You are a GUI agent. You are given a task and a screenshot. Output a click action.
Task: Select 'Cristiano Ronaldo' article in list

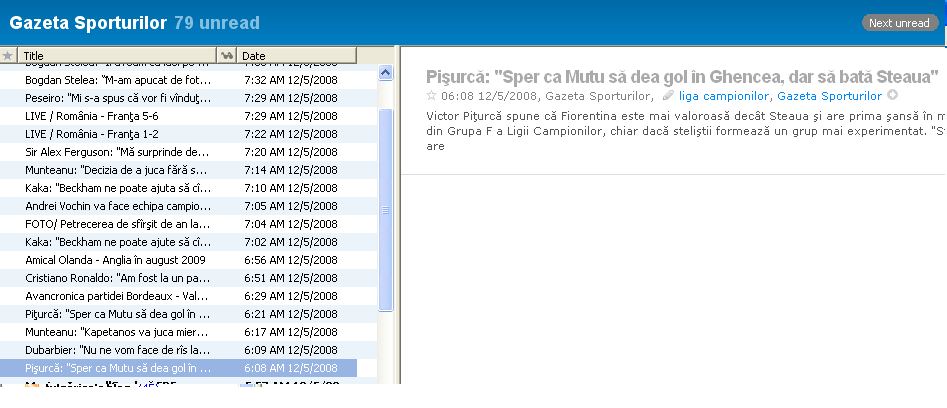[117, 278]
